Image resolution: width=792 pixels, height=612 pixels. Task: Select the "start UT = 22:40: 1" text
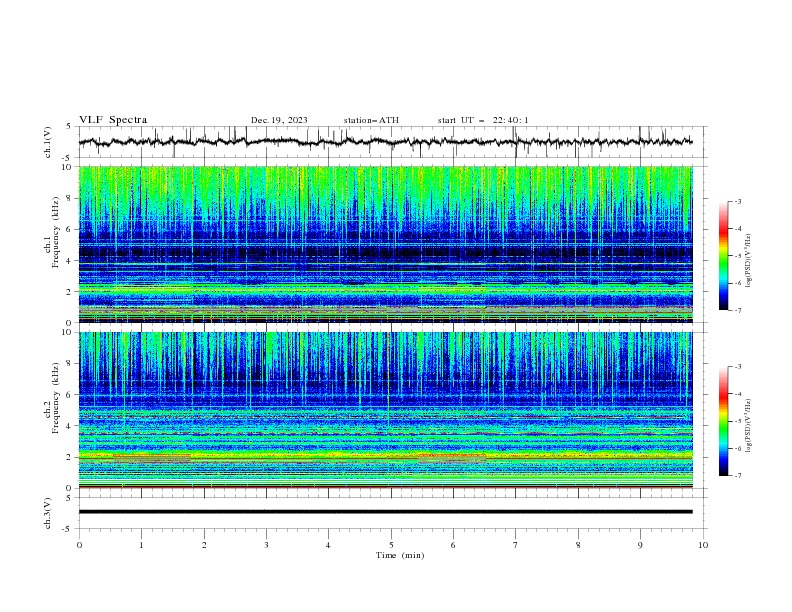tap(483, 120)
